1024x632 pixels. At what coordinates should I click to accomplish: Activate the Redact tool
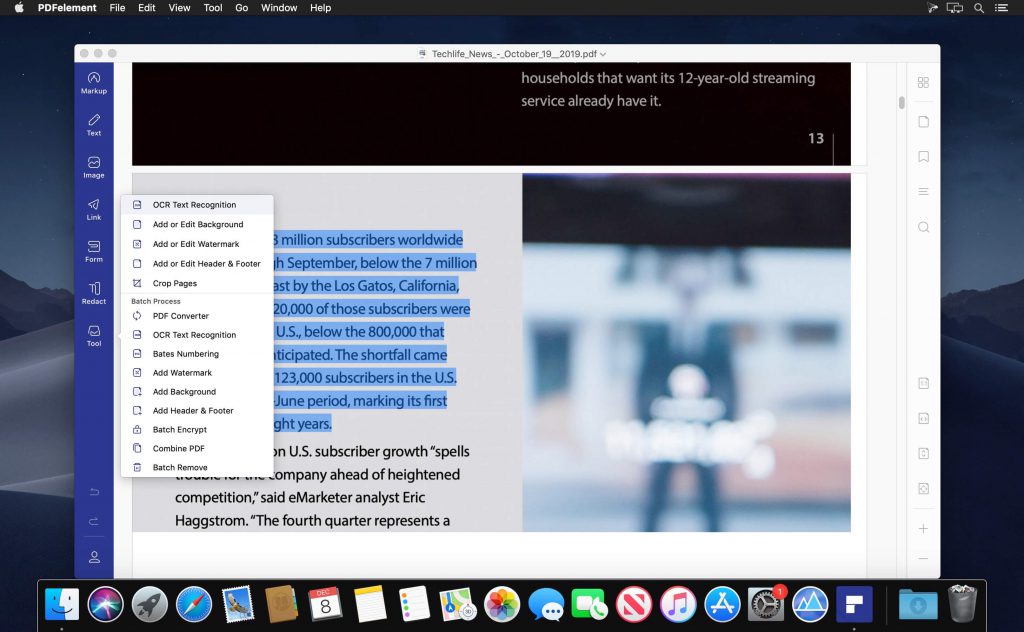(x=93, y=295)
